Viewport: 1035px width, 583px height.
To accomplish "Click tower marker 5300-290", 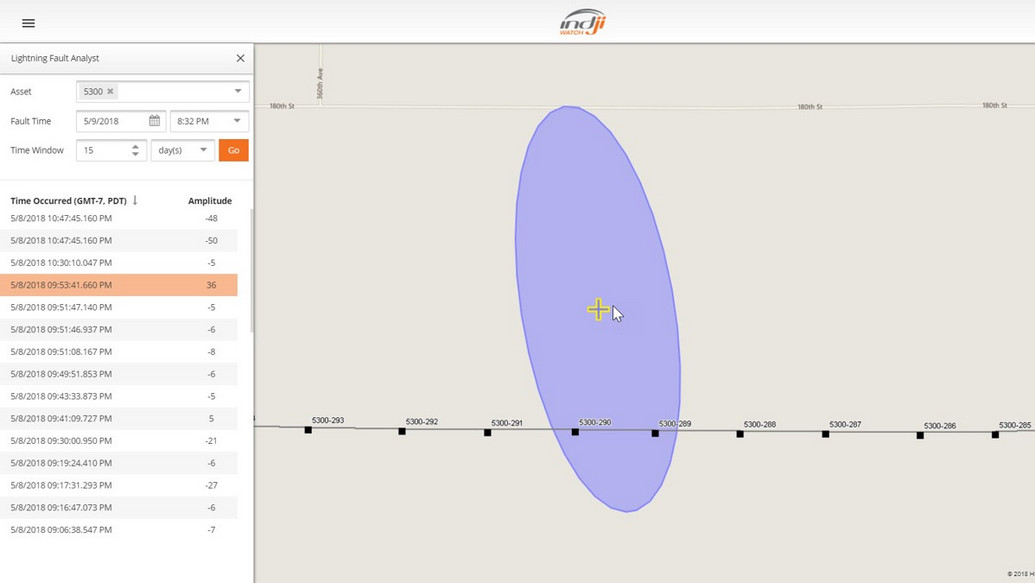I will point(575,432).
